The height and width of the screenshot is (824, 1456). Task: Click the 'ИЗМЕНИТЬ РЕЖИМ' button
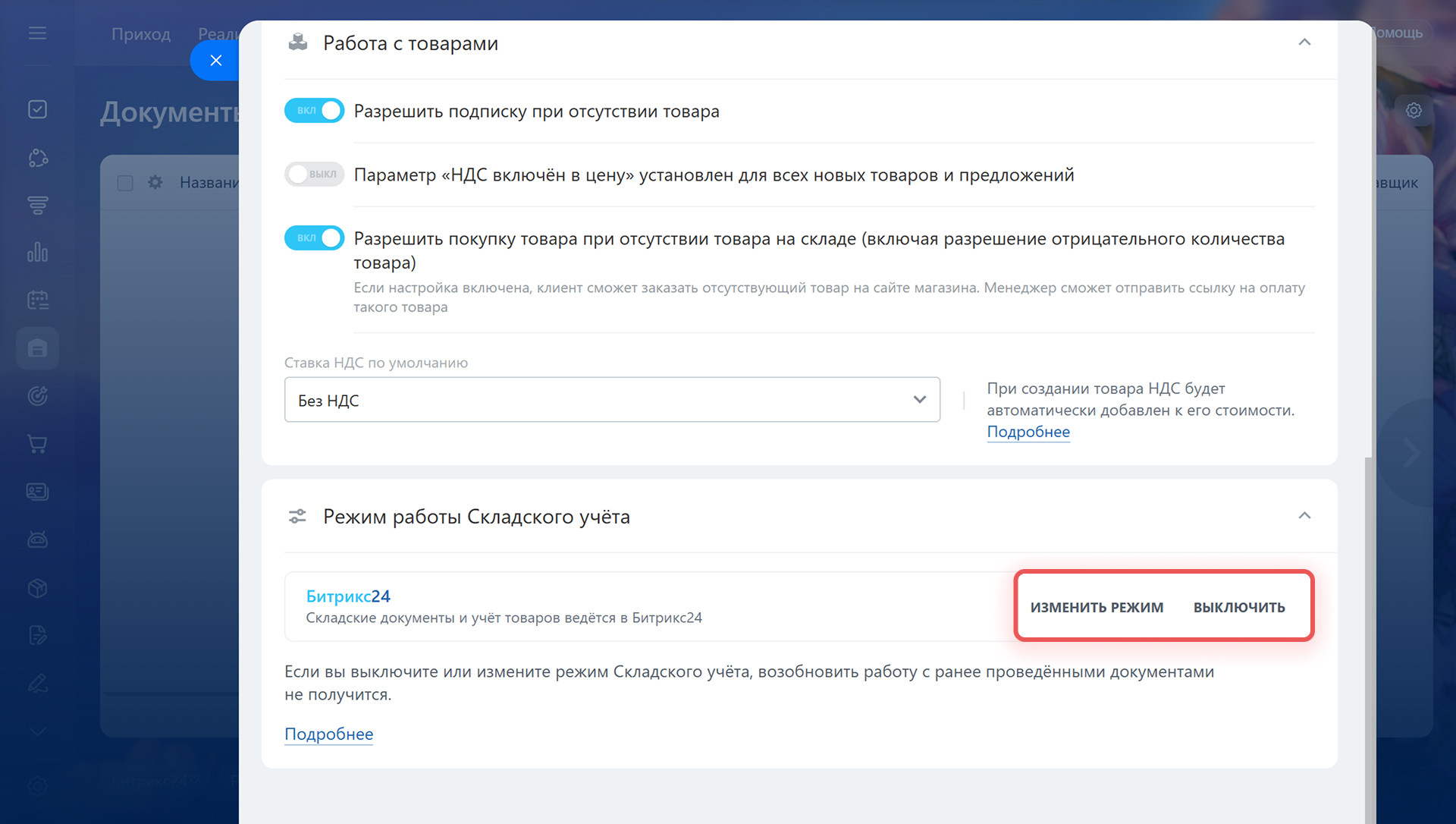tap(1097, 607)
